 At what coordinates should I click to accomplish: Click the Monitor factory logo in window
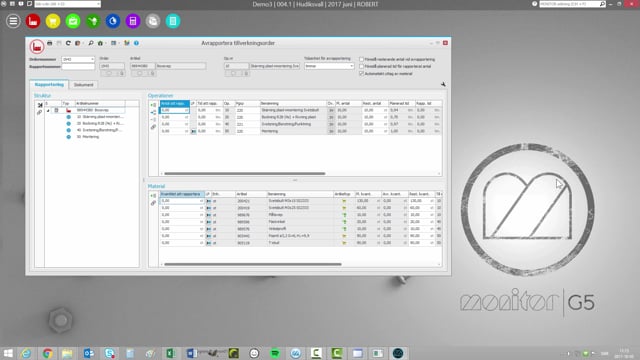click(x=37, y=47)
